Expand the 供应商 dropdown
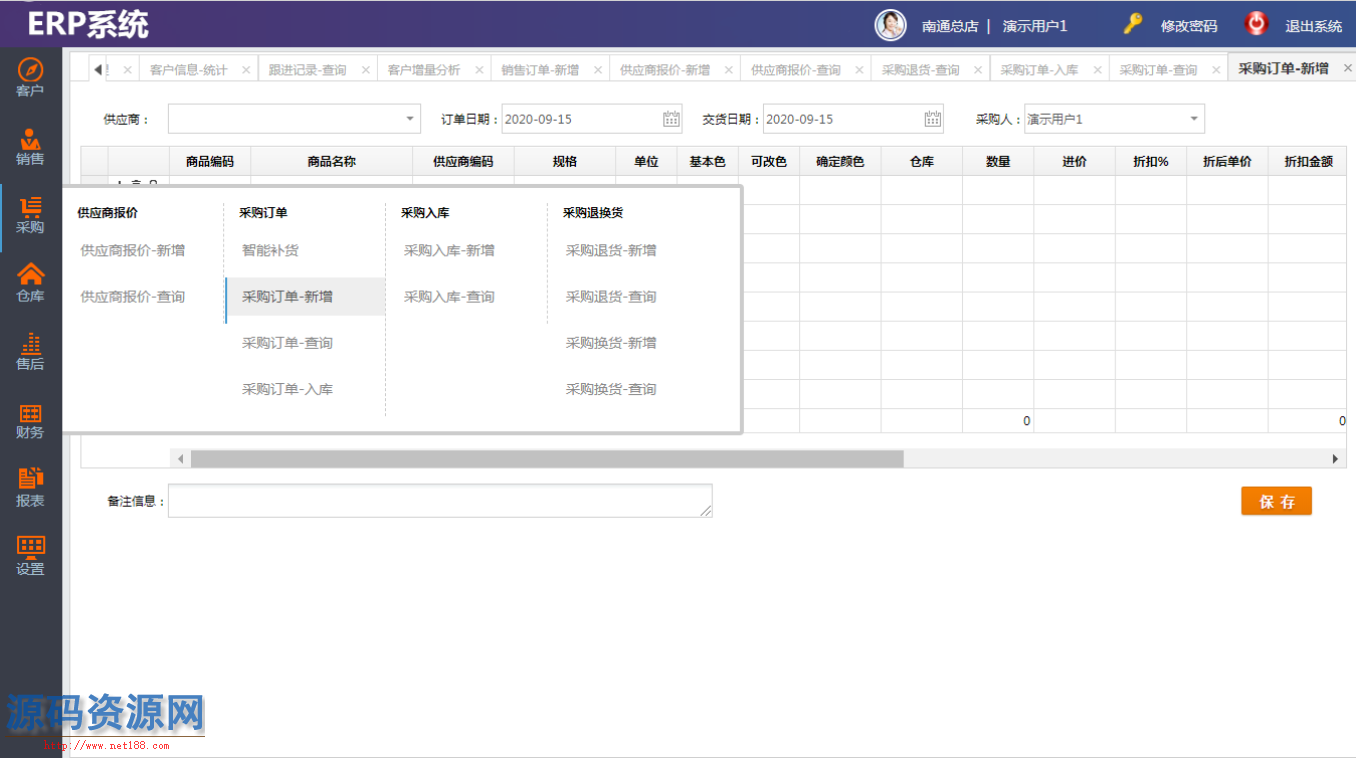This screenshot has height=758, width=1356. [x=410, y=119]
